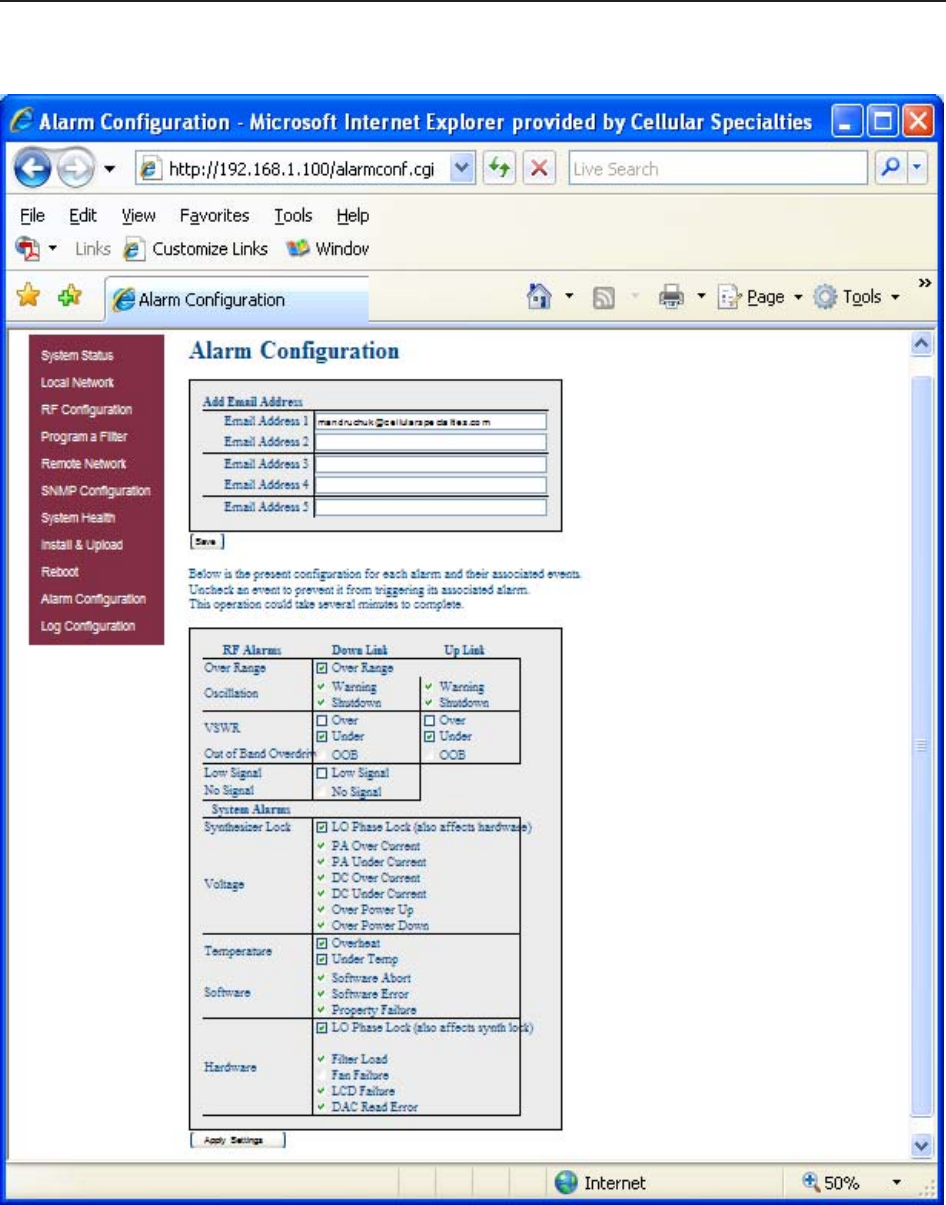Go to Local Network page
The image size is (946, 1205).
(x=77, y=383)
